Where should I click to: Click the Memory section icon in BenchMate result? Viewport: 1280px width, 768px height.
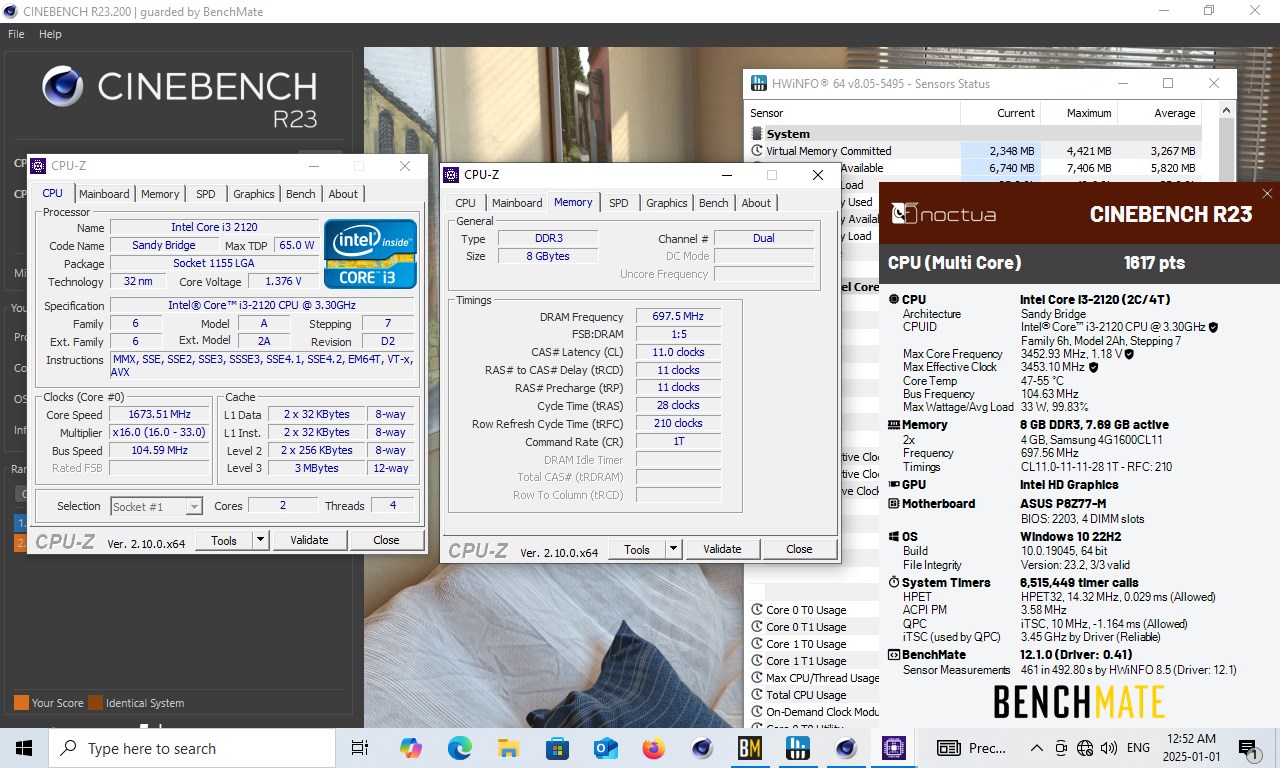coord(893,425)
